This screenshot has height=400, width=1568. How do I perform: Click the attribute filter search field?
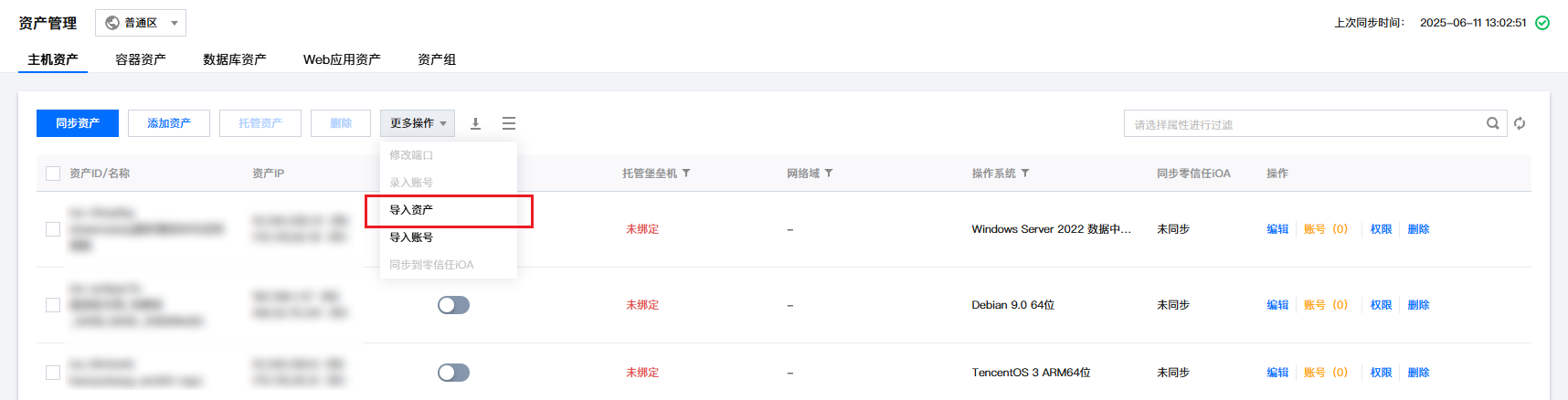[x=1304, y=123]
